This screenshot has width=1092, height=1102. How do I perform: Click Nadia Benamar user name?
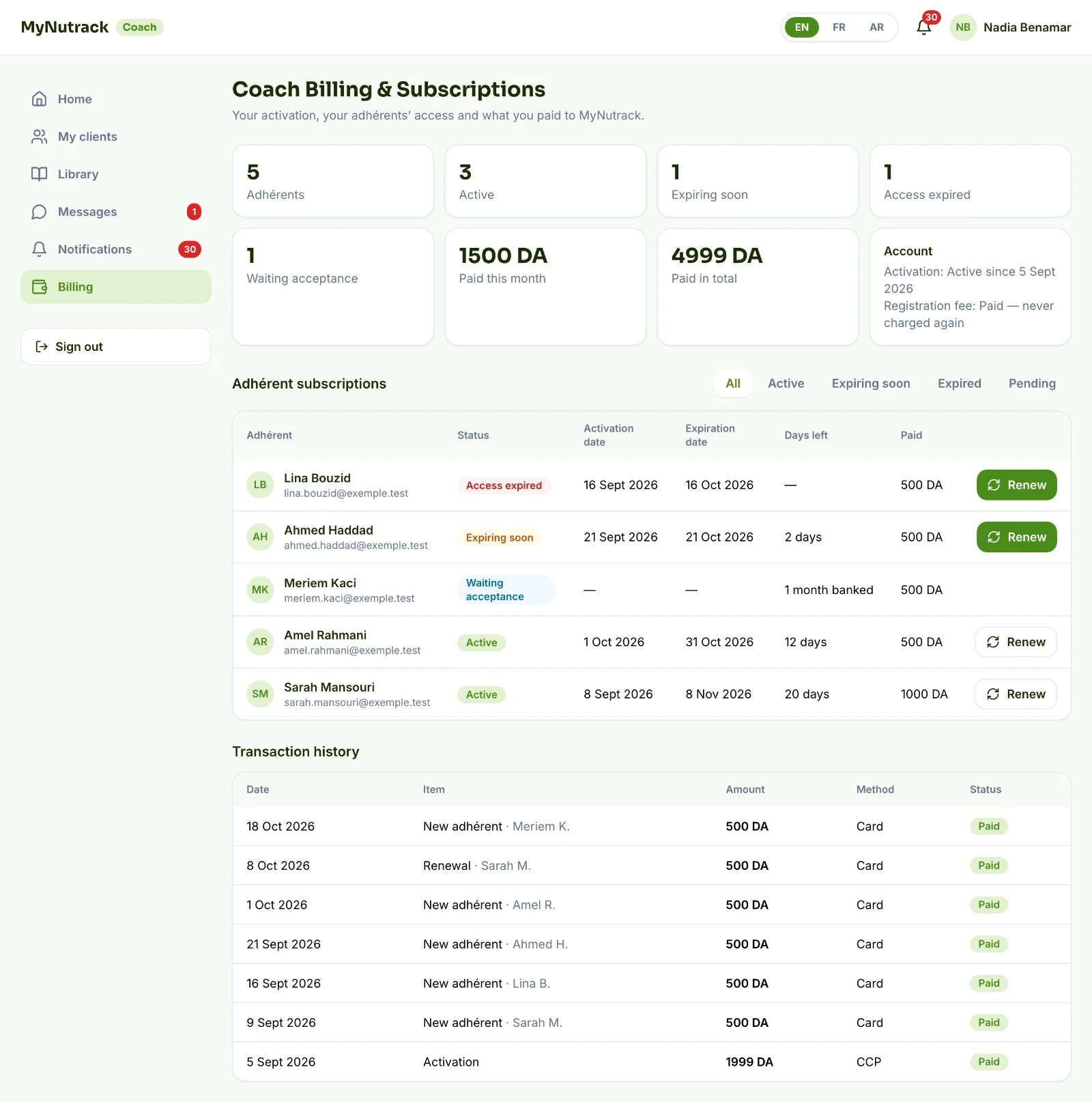click(x=1027, y=27)
